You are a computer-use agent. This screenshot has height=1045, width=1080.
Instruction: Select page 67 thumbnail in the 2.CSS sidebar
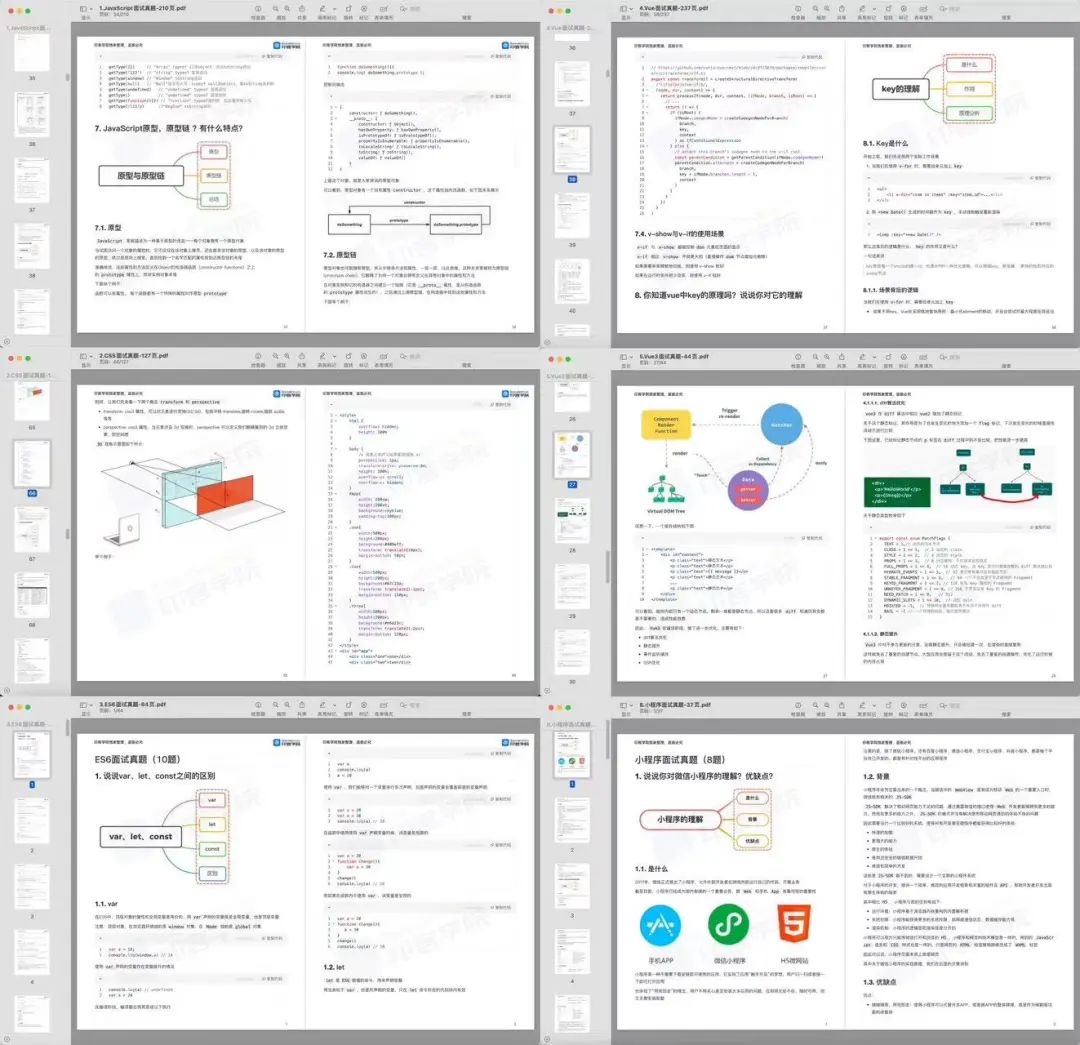32,530
